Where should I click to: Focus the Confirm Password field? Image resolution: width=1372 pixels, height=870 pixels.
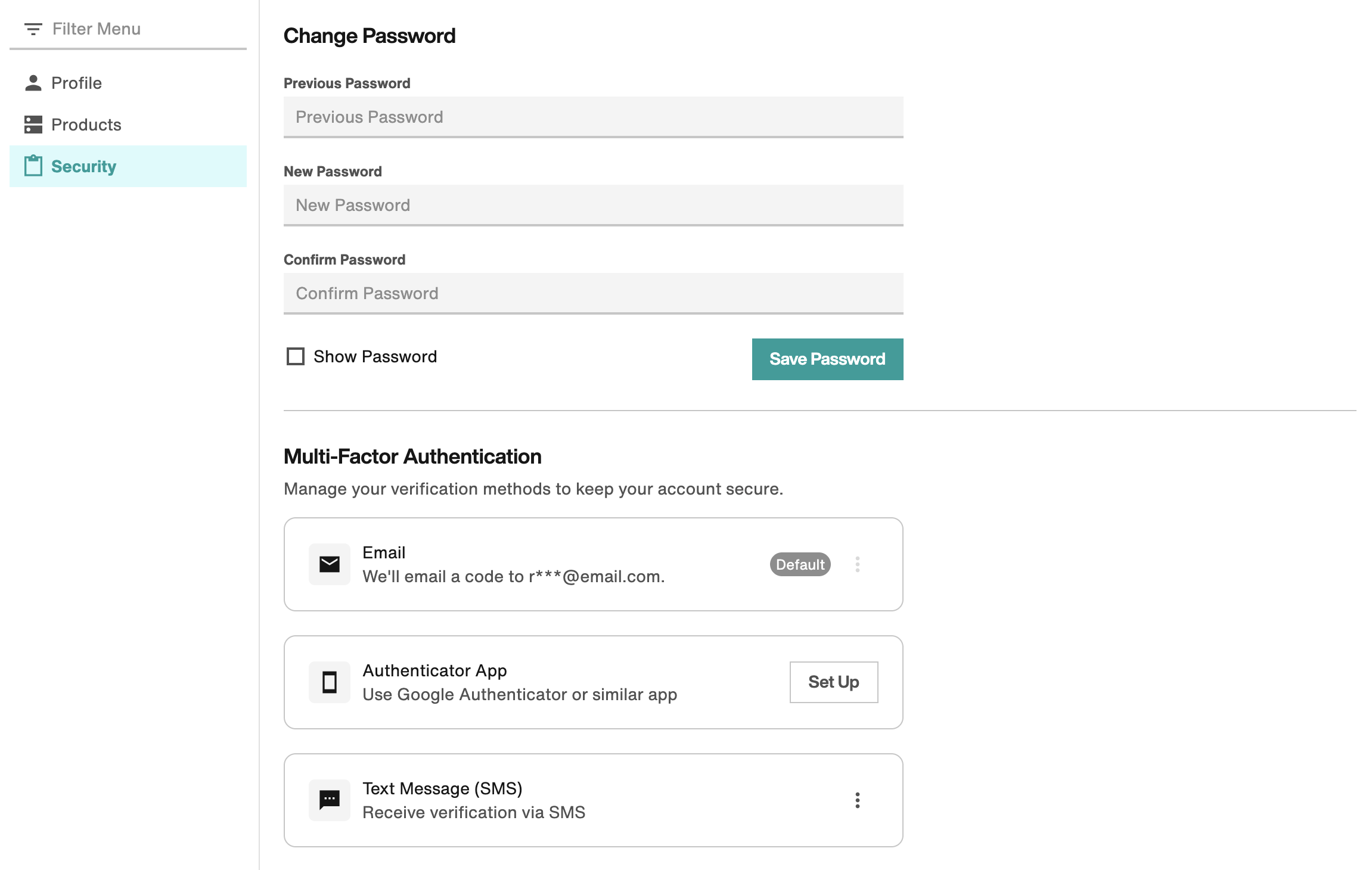594,293
